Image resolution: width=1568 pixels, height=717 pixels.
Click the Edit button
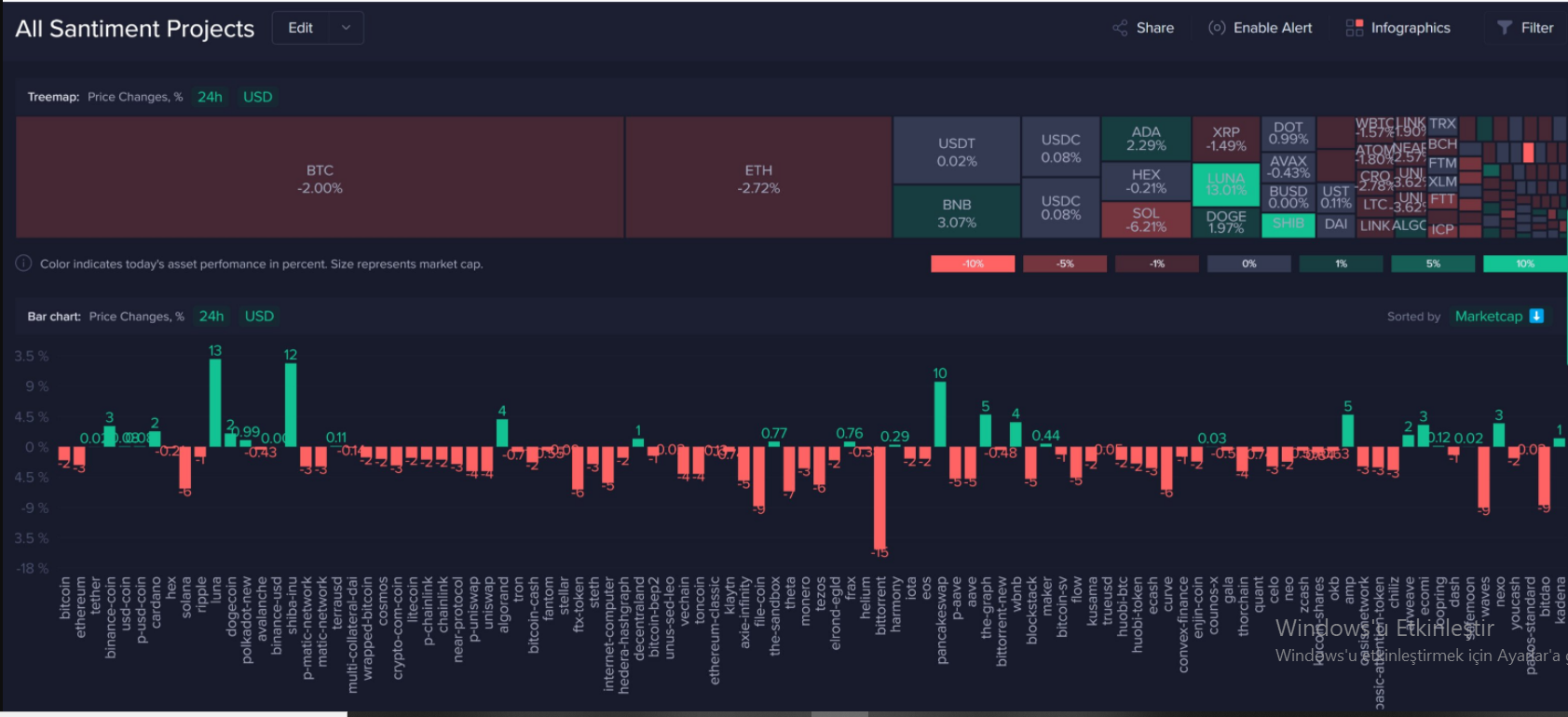[x=301, y=28]
